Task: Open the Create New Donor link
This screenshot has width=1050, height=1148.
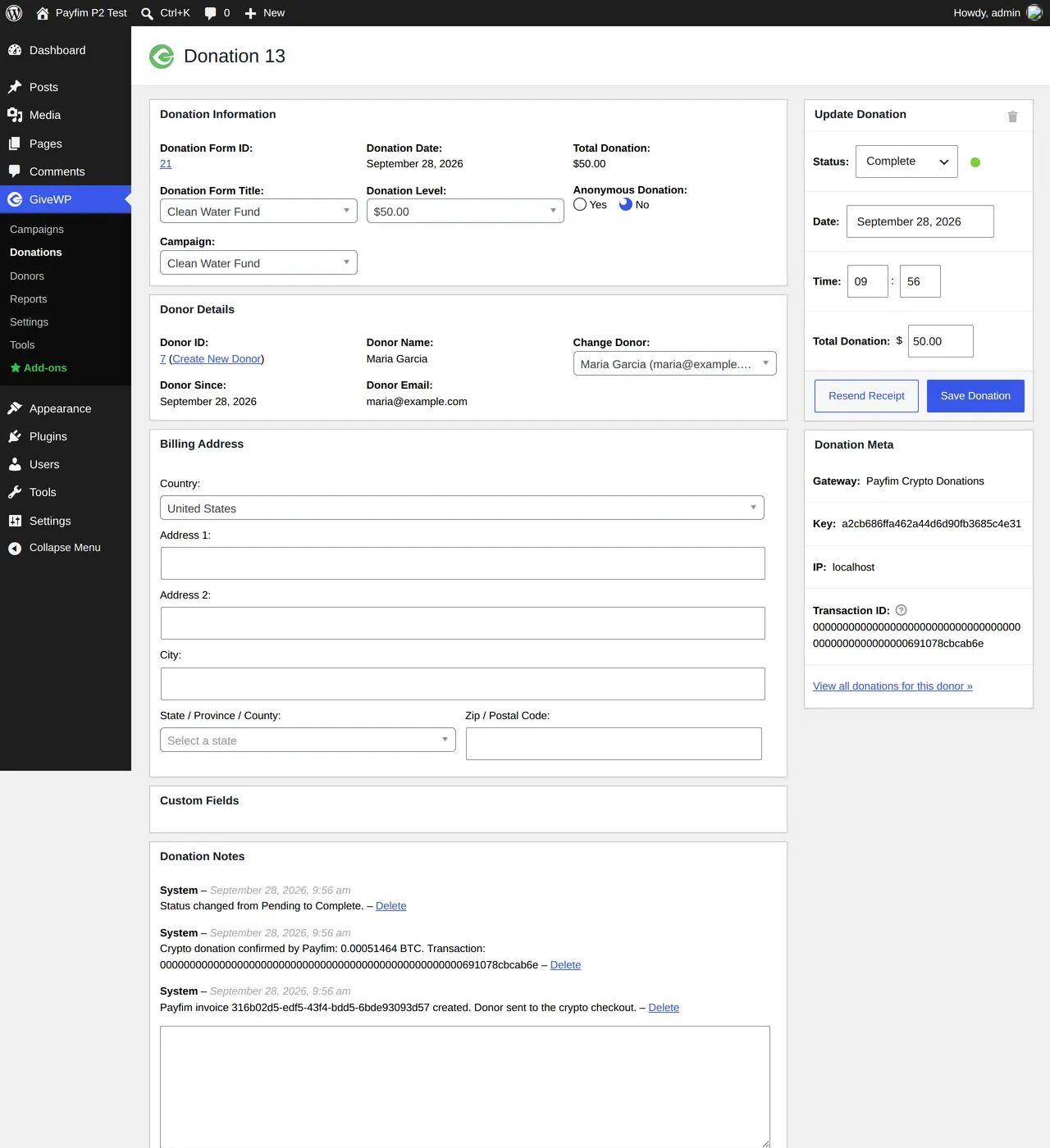Action: coord(217,359)
